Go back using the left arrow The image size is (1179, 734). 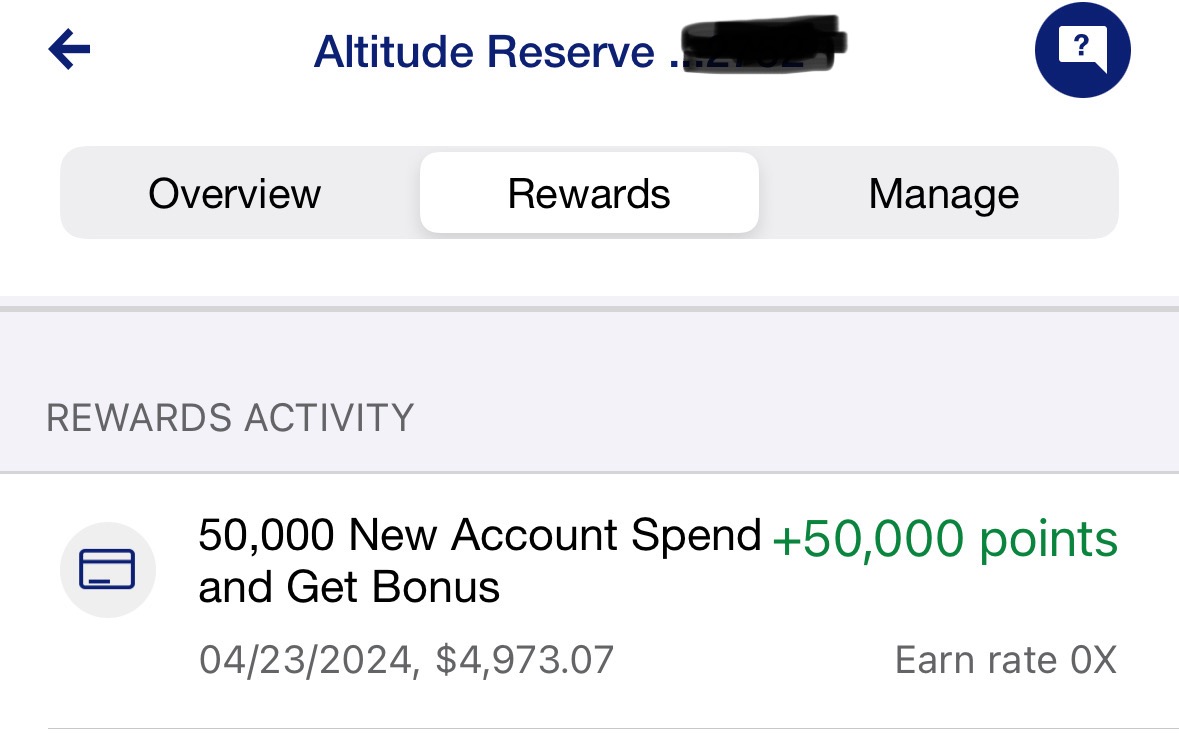tap(69, 50)
